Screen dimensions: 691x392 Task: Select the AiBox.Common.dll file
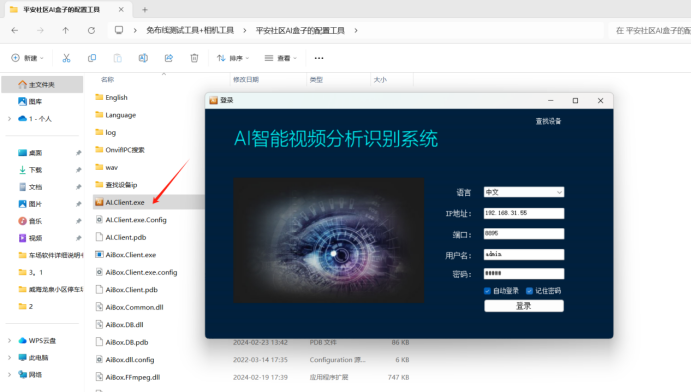tap(134, 307)
